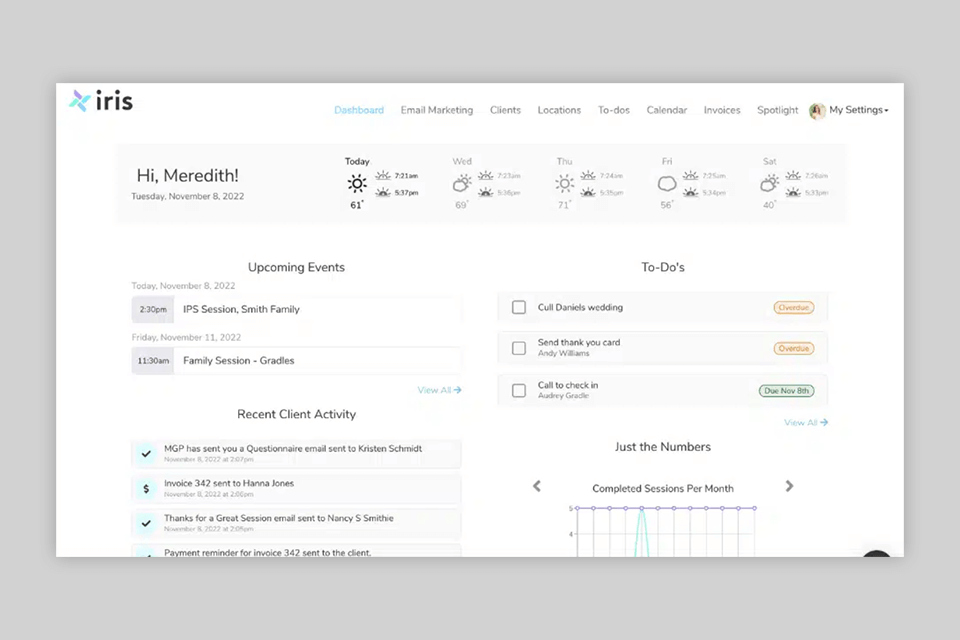The width and height of the screenshot is (960, 640).
Task: Click Friday's cloudy weather icon
Action: (667, 183)
